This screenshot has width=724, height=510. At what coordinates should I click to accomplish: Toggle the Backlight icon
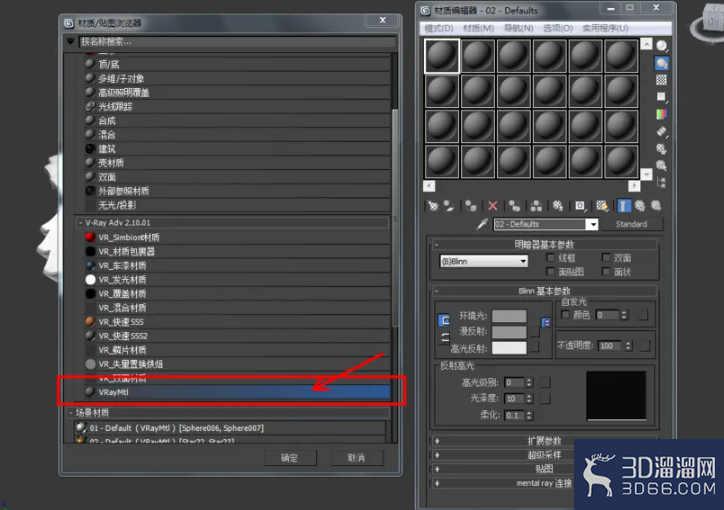coord(662,63)
